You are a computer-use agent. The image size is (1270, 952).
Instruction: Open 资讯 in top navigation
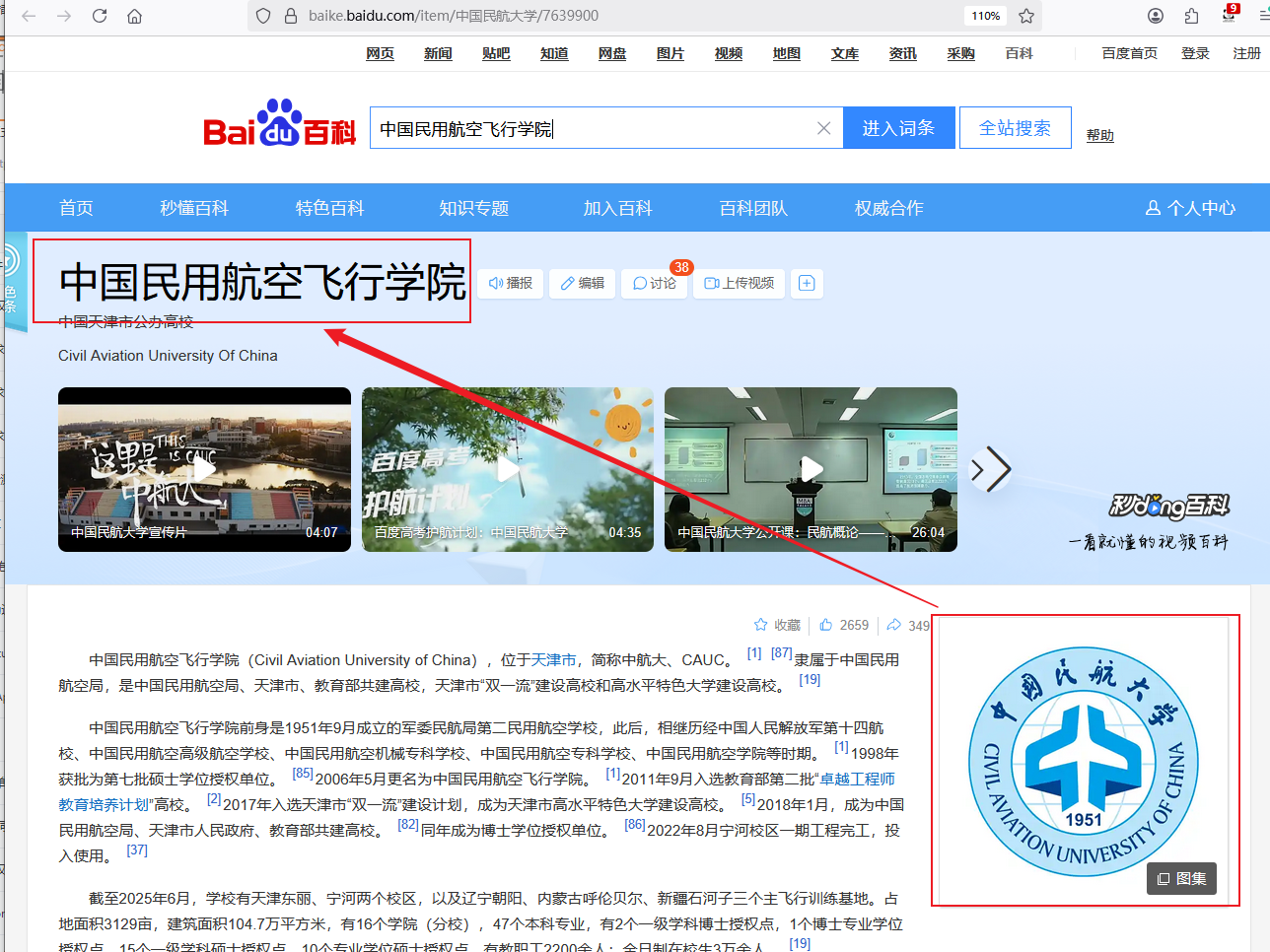(x=903, y=53)
